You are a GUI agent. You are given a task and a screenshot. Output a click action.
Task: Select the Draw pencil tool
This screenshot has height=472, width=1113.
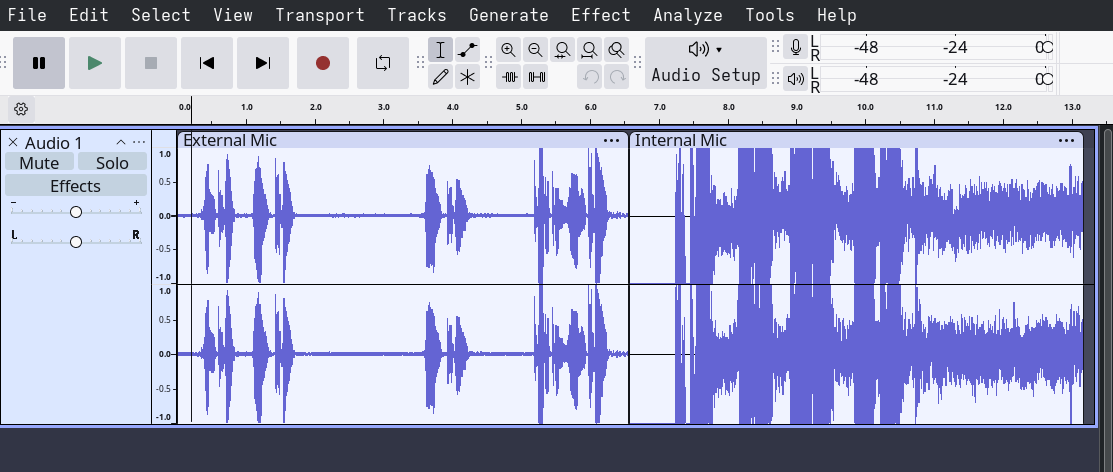point(440,77)
